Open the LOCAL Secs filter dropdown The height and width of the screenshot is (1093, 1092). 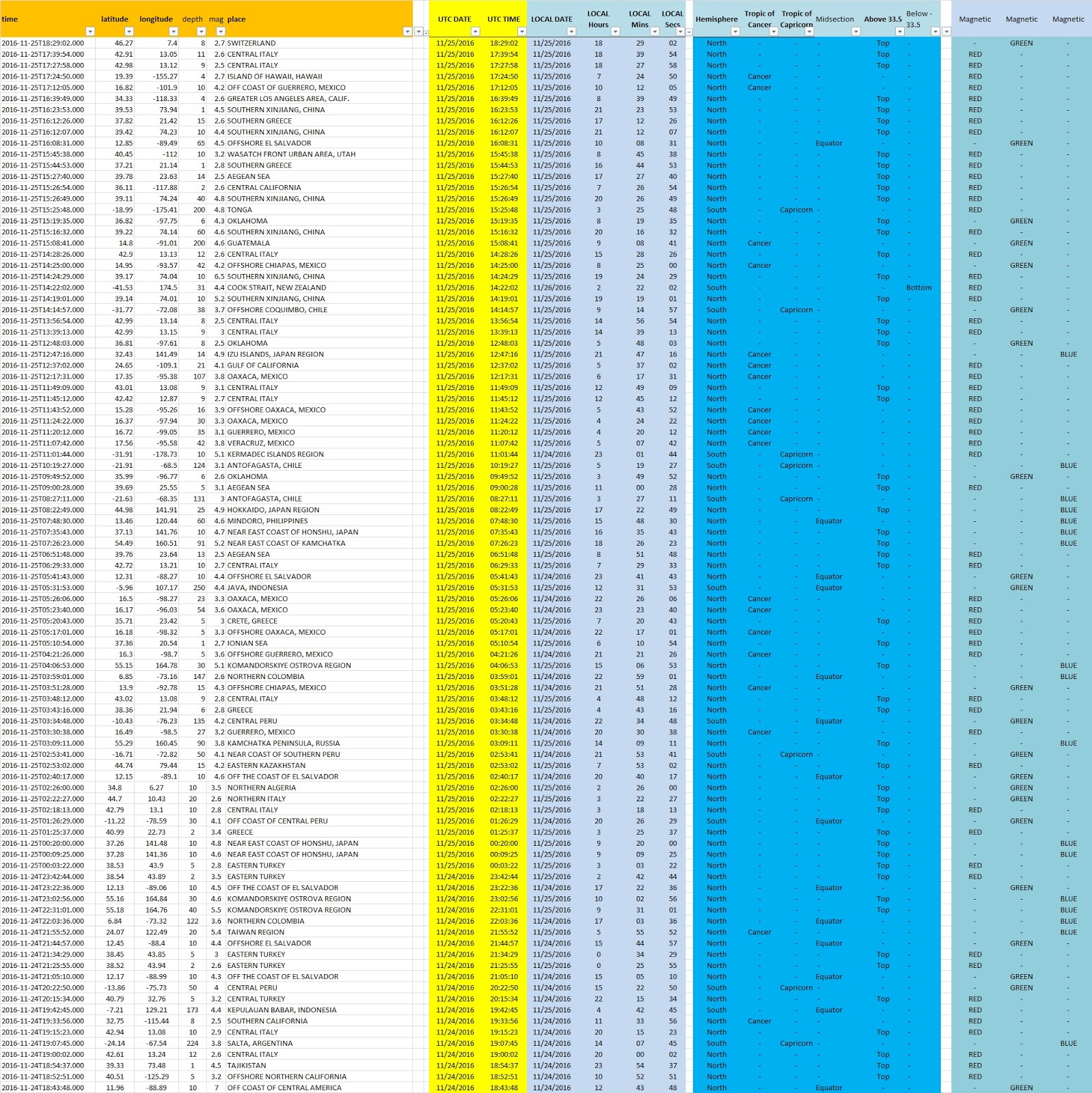tap(680, 31)
